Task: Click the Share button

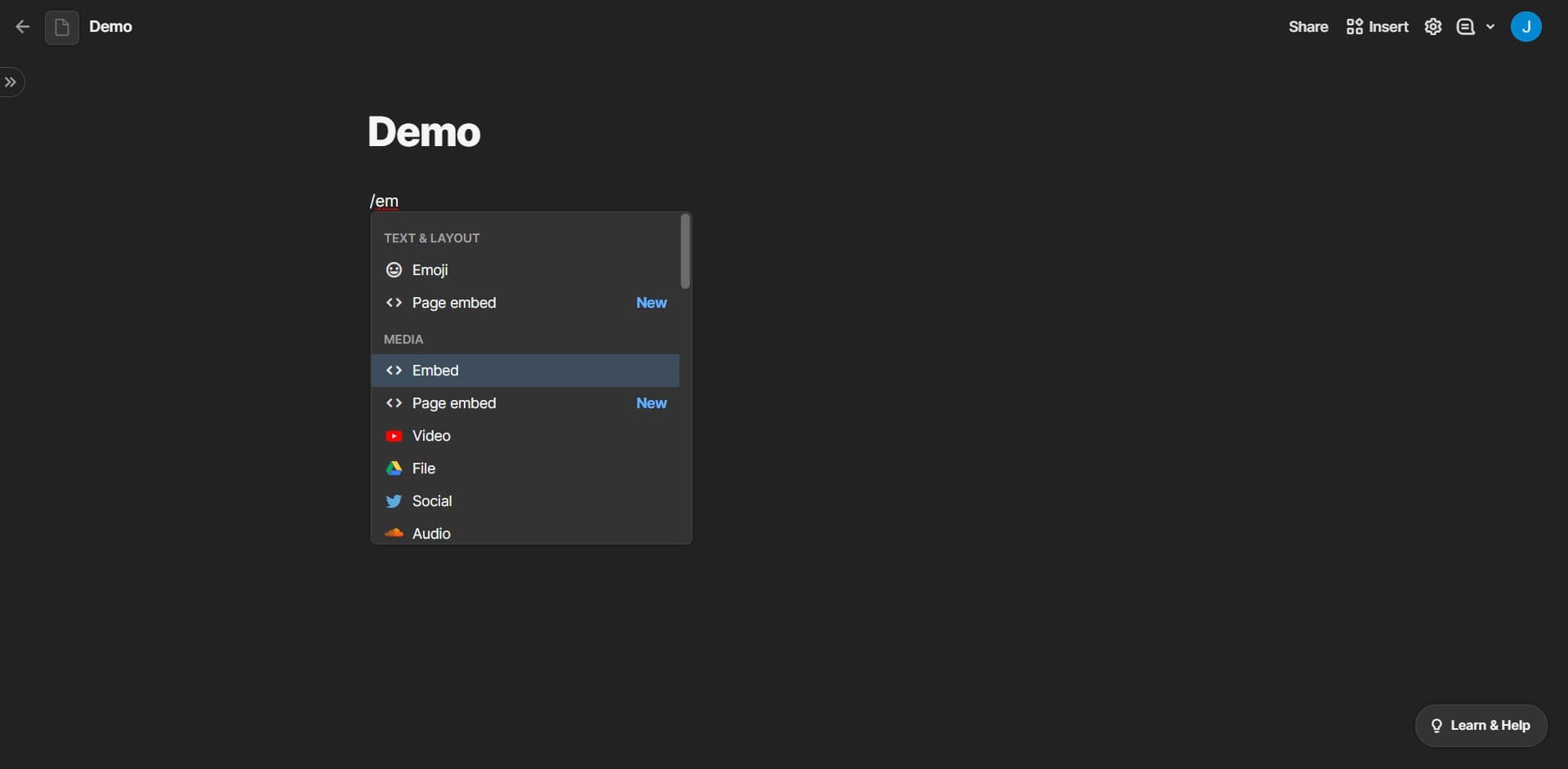Action: pos(1307,27)
